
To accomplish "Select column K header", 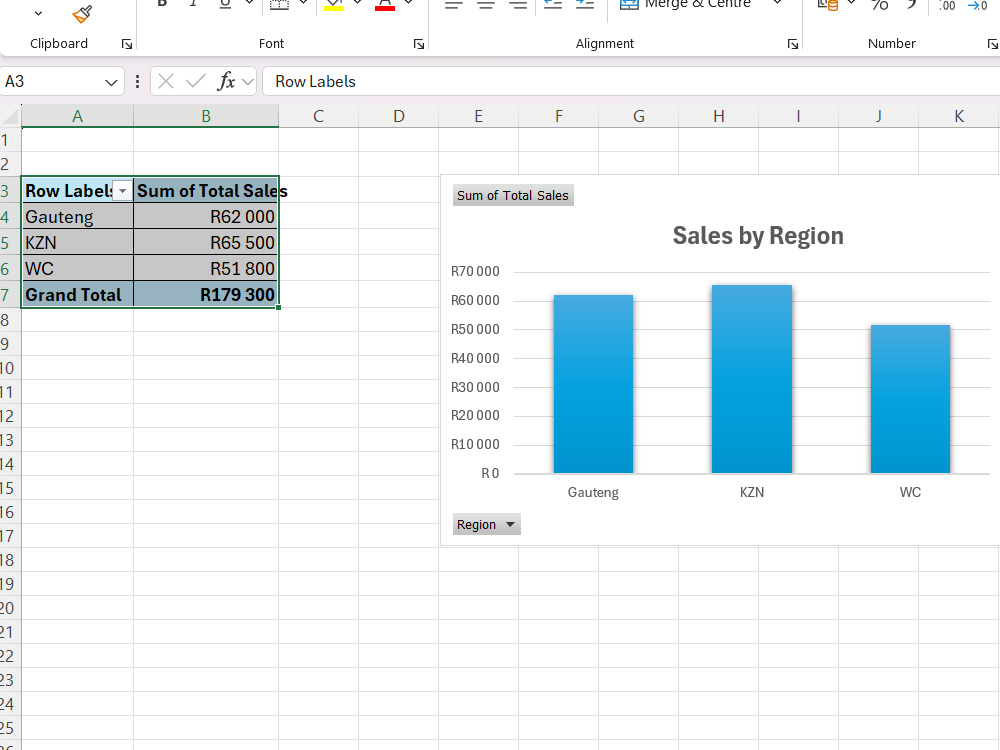I will pos(959,116).
